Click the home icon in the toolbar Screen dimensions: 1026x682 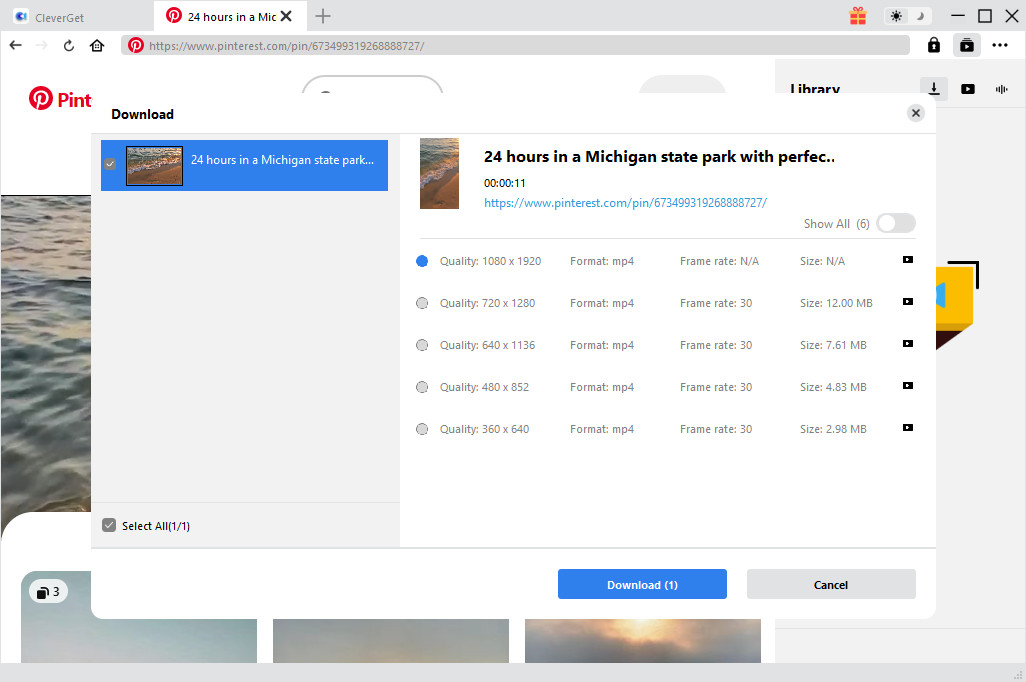96,45
